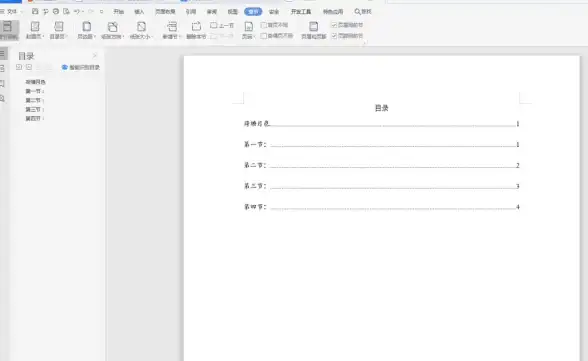Switch to the 页面布局 tab
The image size is (588, 361).
[x=165, y=12]
